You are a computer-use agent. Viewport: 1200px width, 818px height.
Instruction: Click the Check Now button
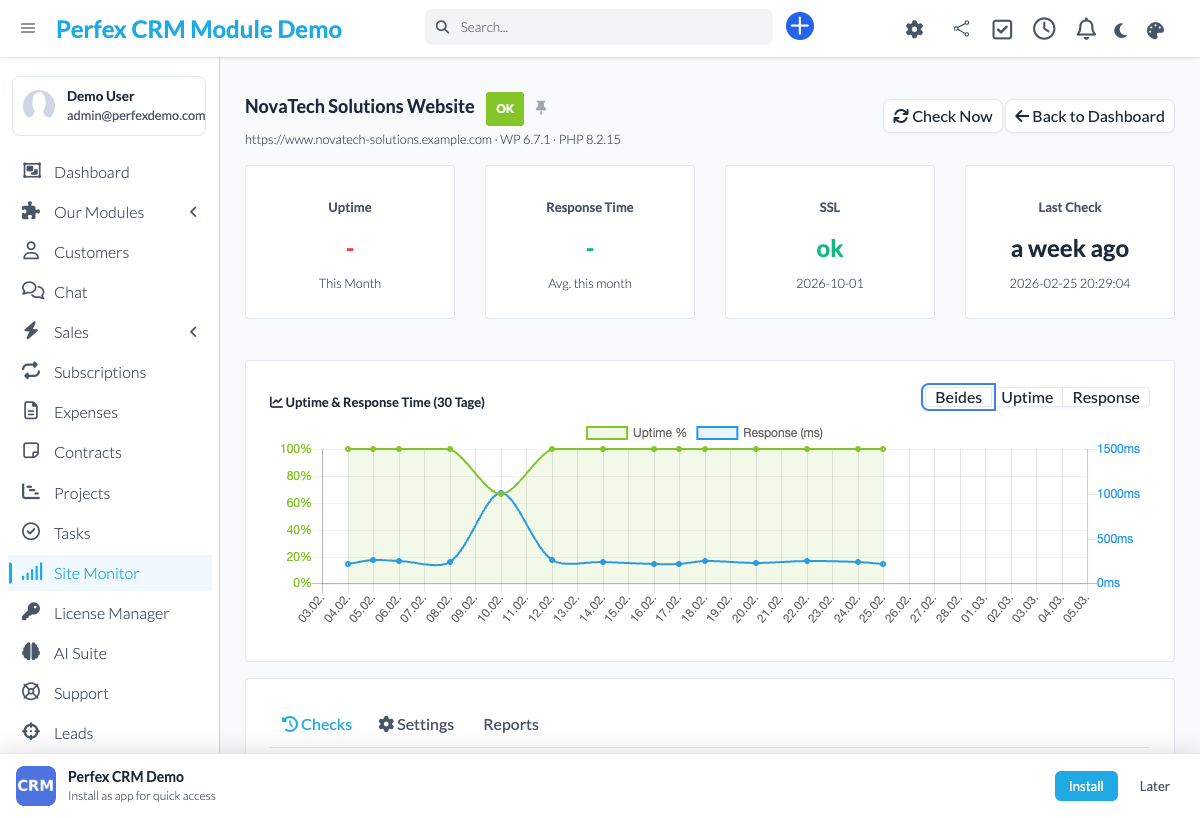[942, 116]
